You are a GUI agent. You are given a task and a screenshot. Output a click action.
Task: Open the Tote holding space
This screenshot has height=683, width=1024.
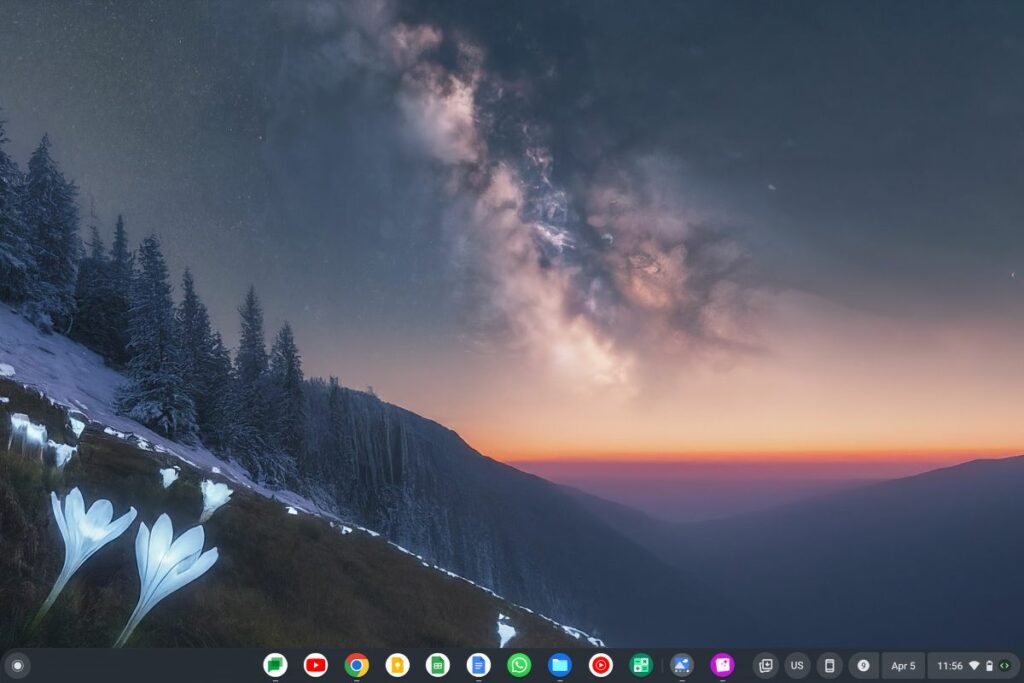coord(765,665)
